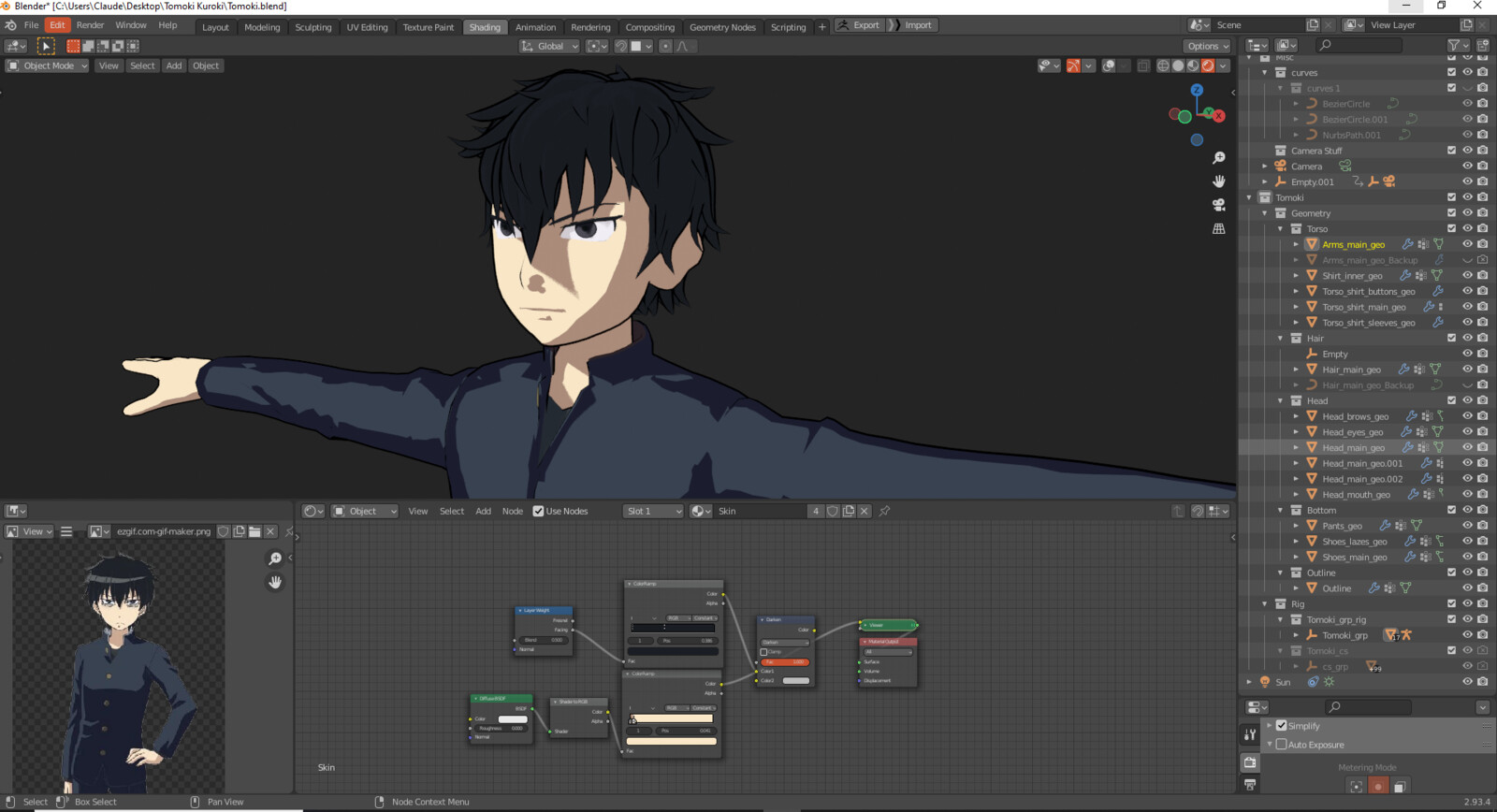Click the overlays toggle icon in viewport
This screenshot has height=812, width=1497.
pos(1109,65)
